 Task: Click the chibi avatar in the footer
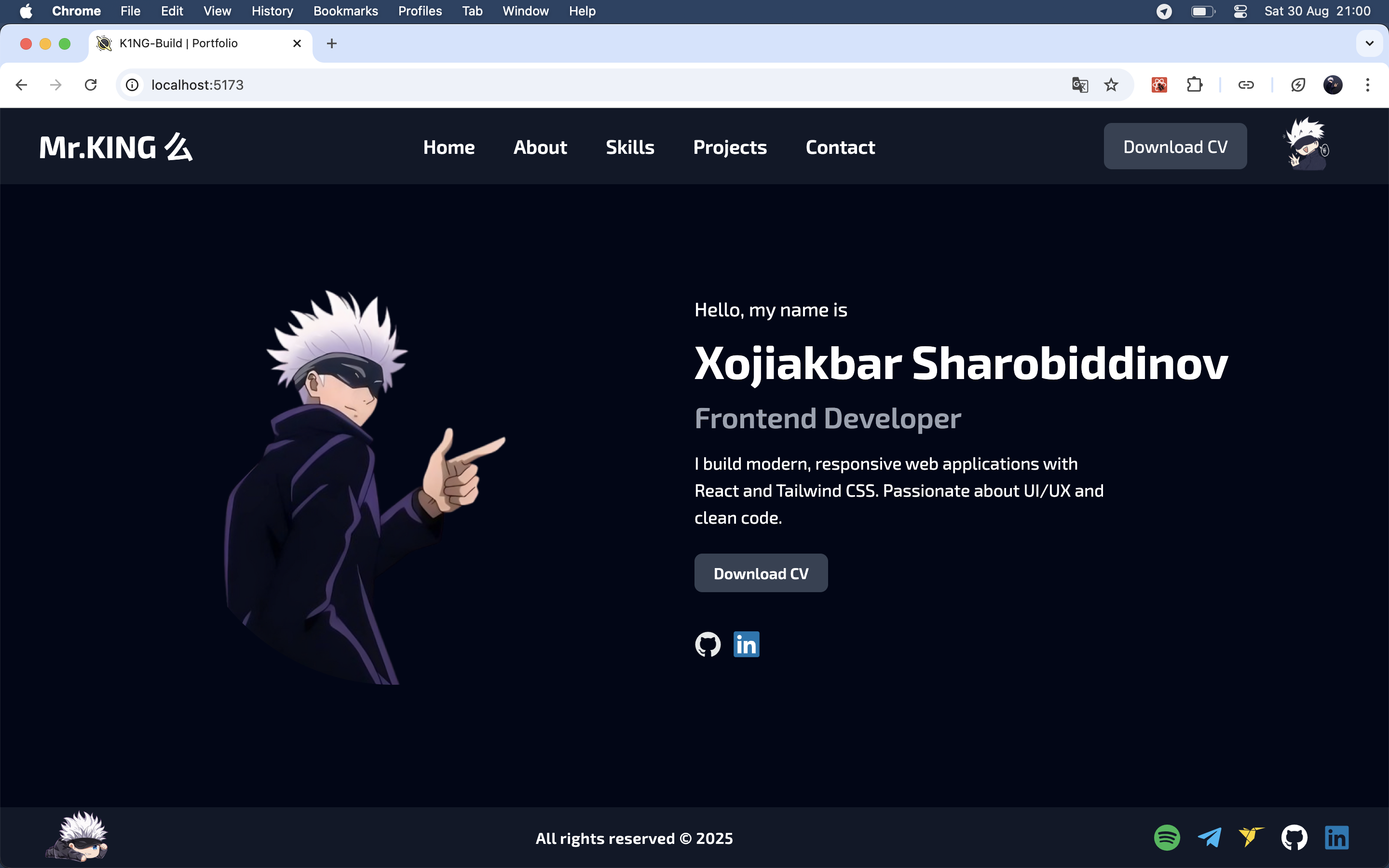coord(77,836)
